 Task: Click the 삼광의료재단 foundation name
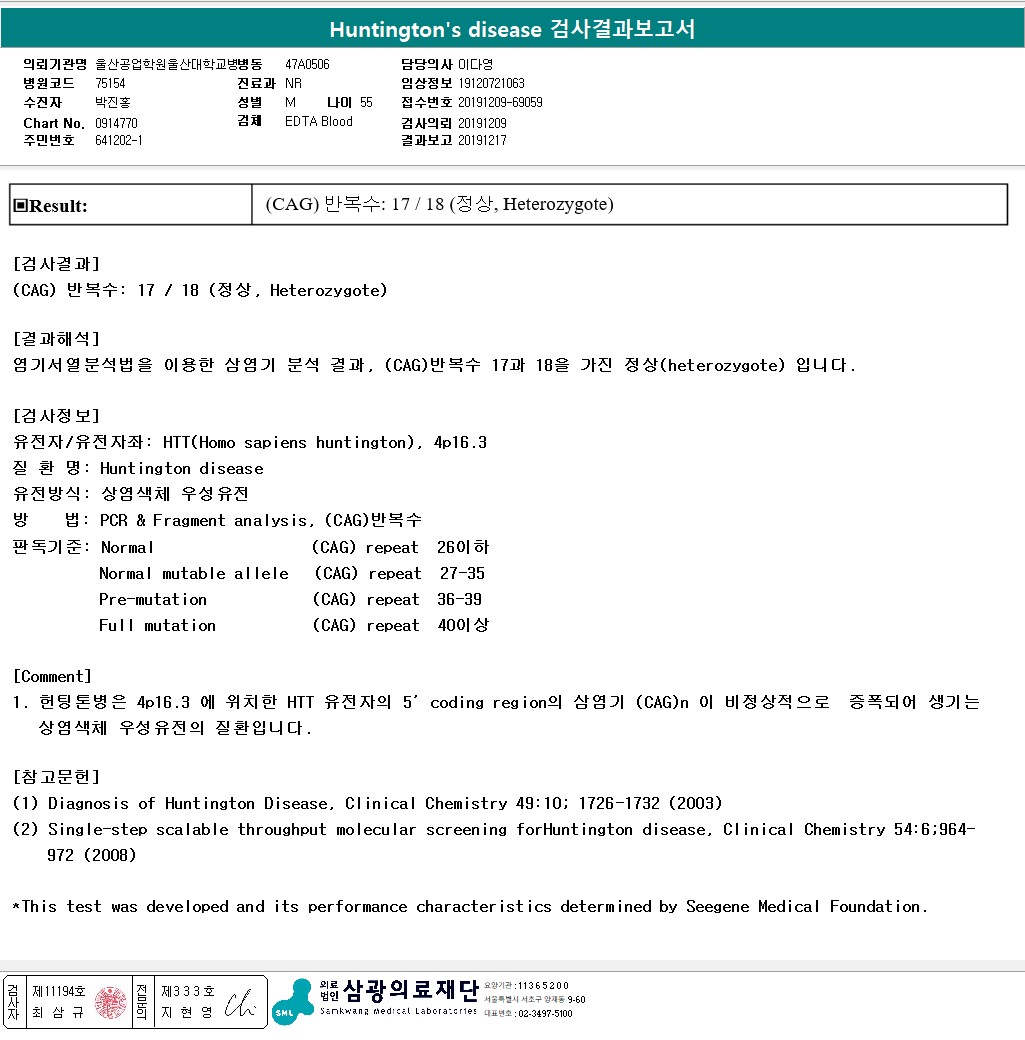411,991
